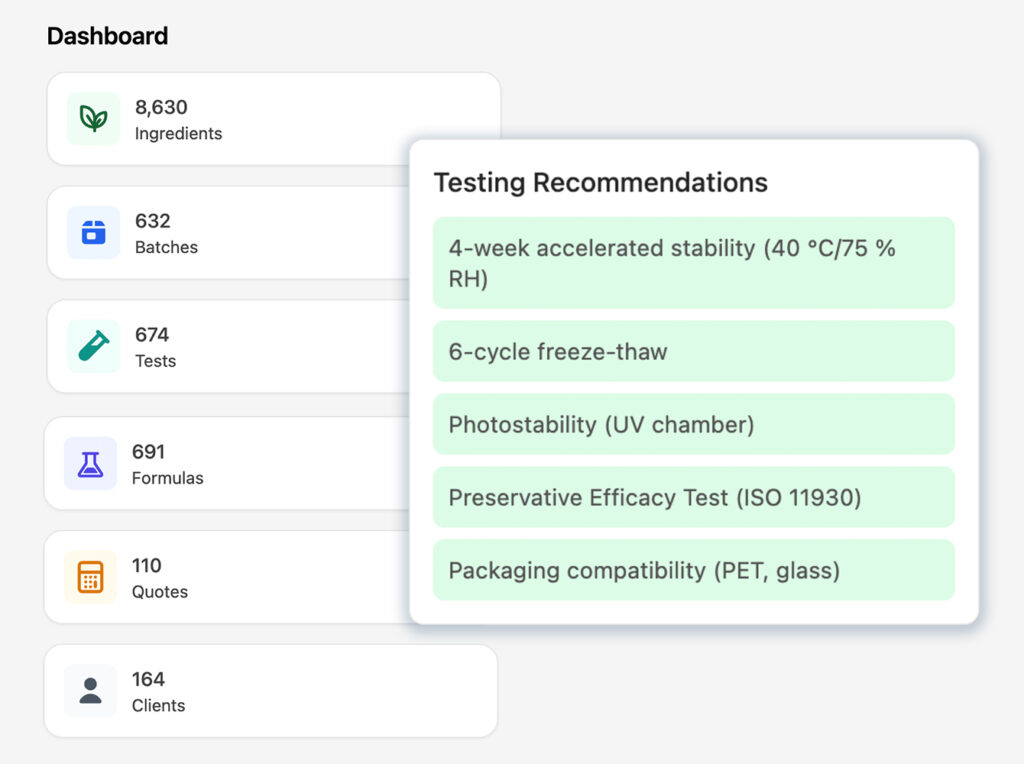Image resolution: width=1024 pixels, height=764 pixels.
Task: Click Preservative Efficacy Test (ISO 11930)
Action: click(x=694, y=498)
